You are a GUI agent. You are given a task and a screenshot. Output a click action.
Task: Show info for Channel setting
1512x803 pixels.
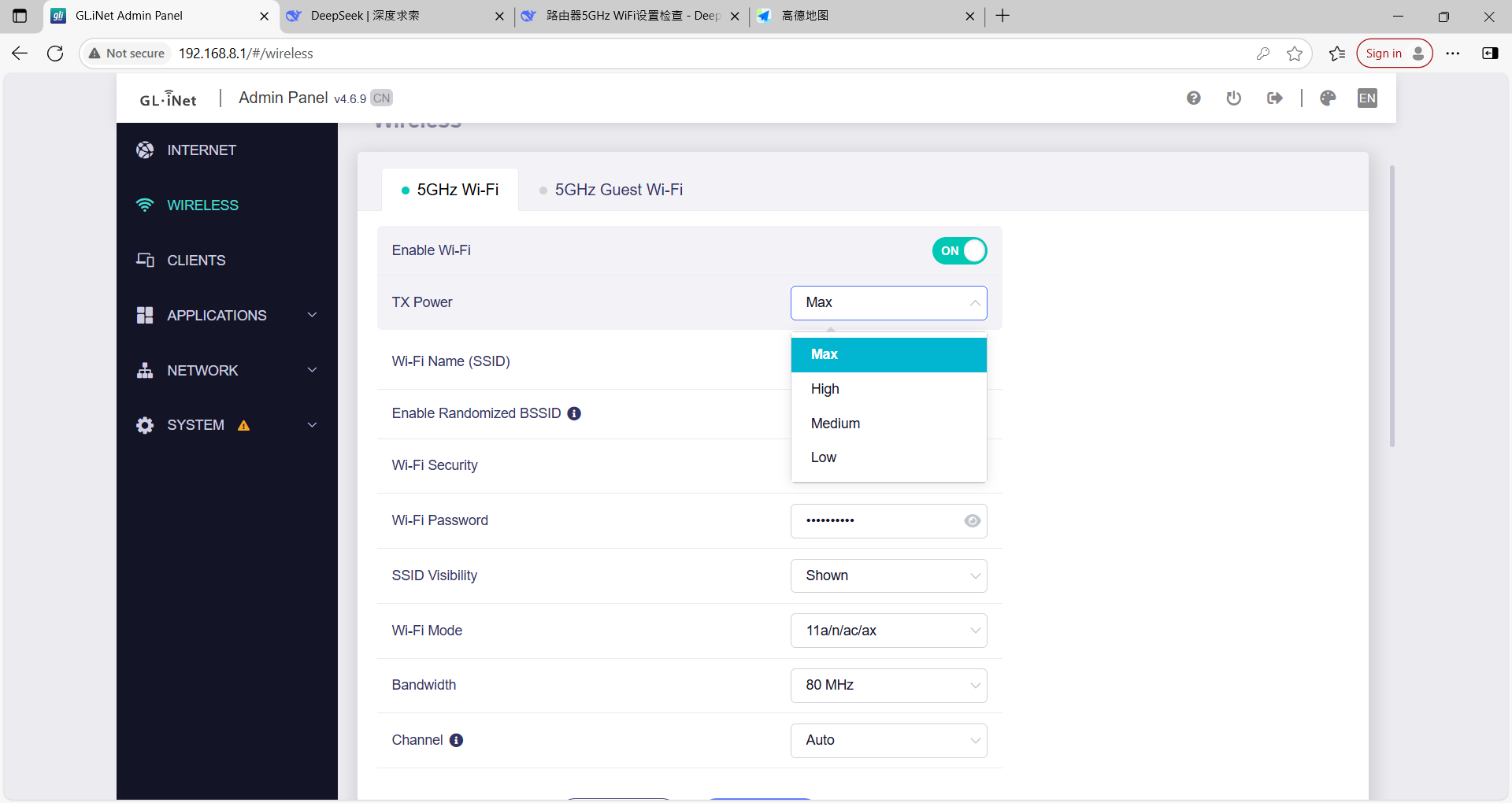click(456, 740)
